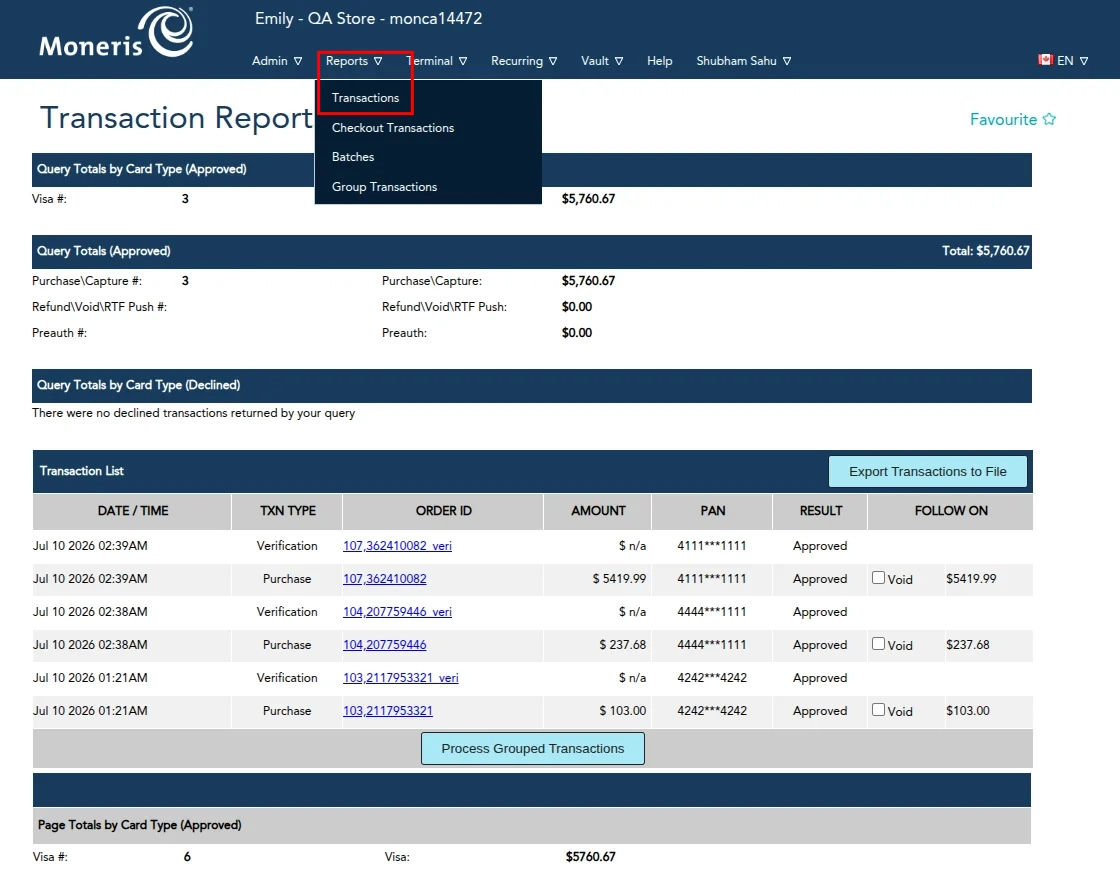Click the ORDER ID column header
This screenshot has width=1120, height=880.
pyautogui.click(x=443, y=511)
